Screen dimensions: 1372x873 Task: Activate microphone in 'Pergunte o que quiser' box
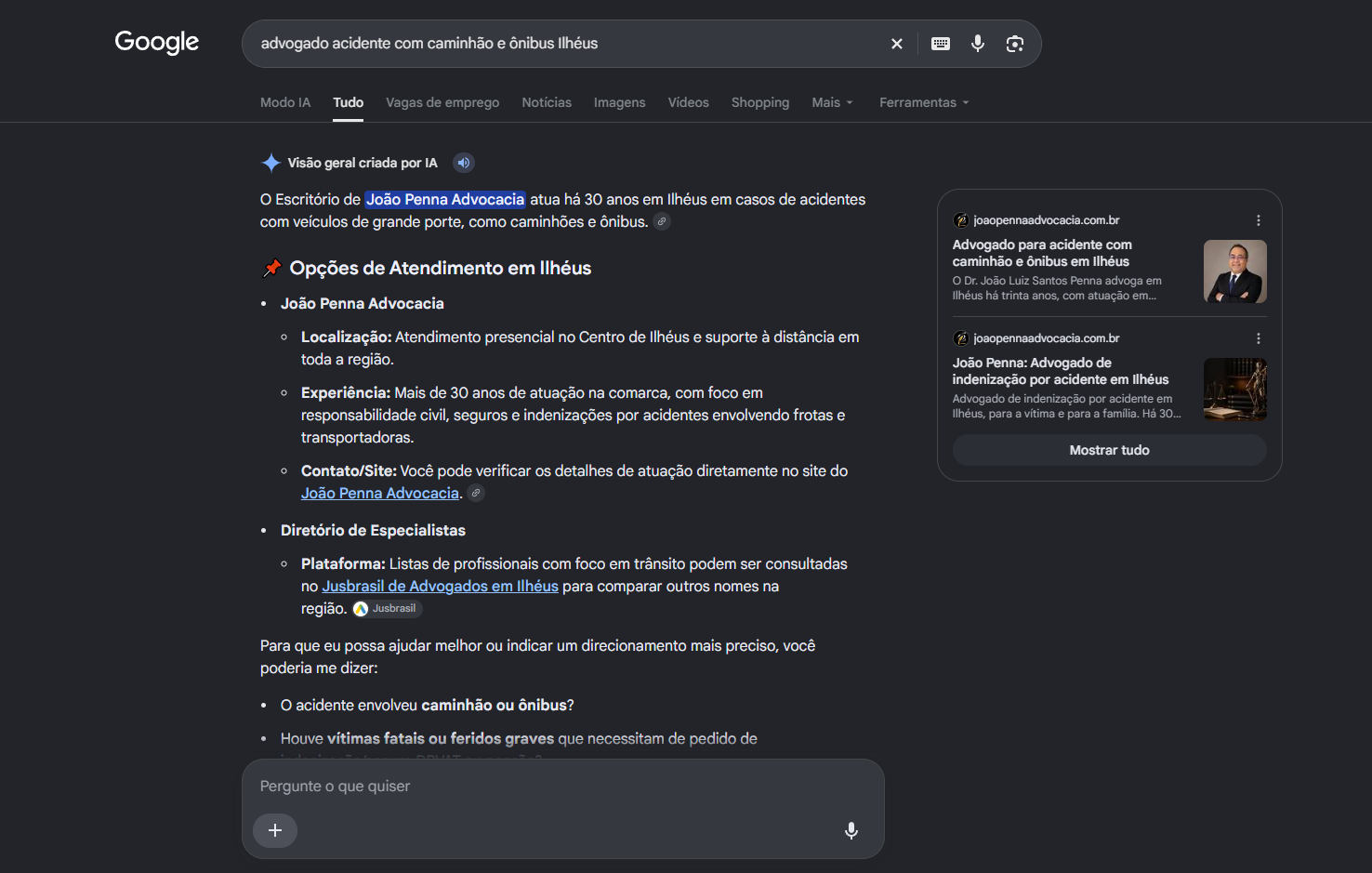point(851,830)
